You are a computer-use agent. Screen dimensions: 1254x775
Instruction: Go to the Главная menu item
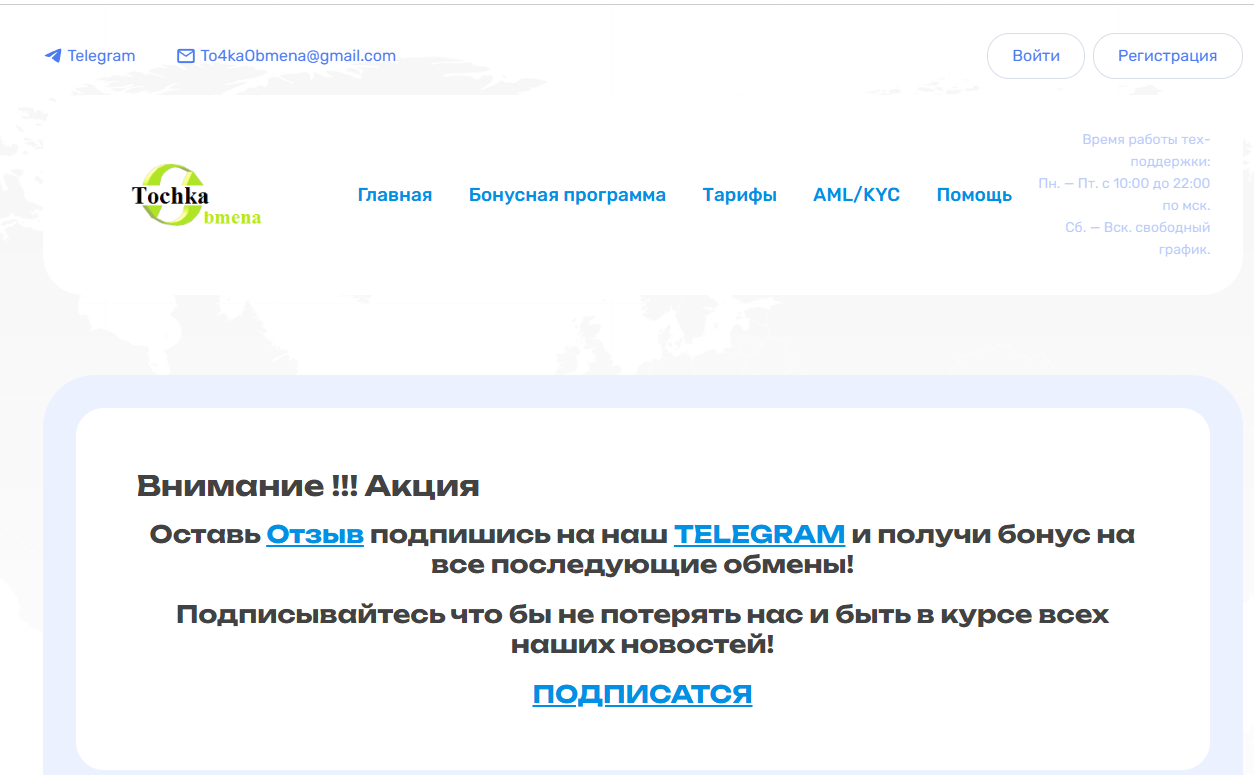pyautogui.click(x=395, y=195)
